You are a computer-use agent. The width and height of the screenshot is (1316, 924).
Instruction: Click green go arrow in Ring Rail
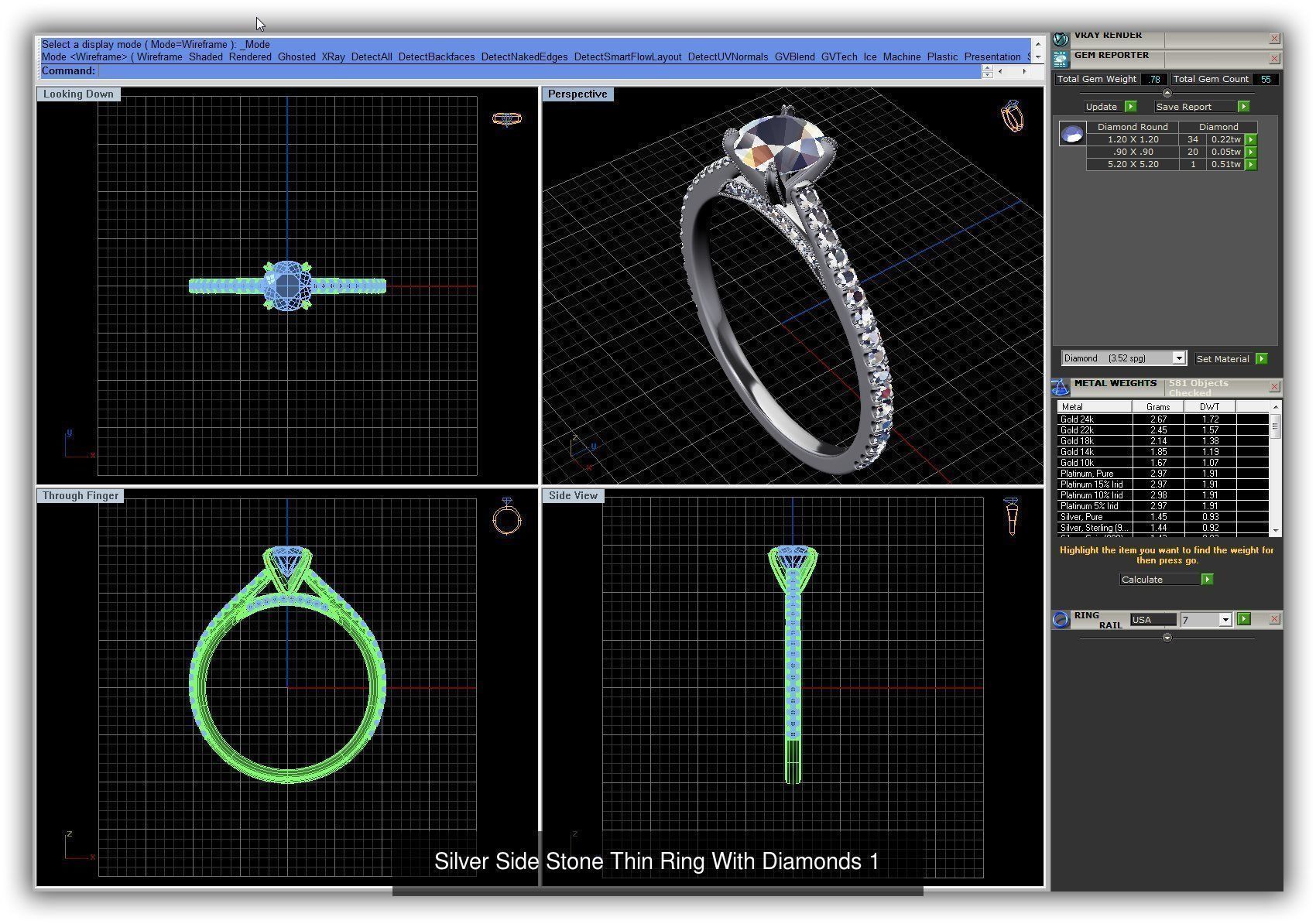click(x=1243, y=619)
